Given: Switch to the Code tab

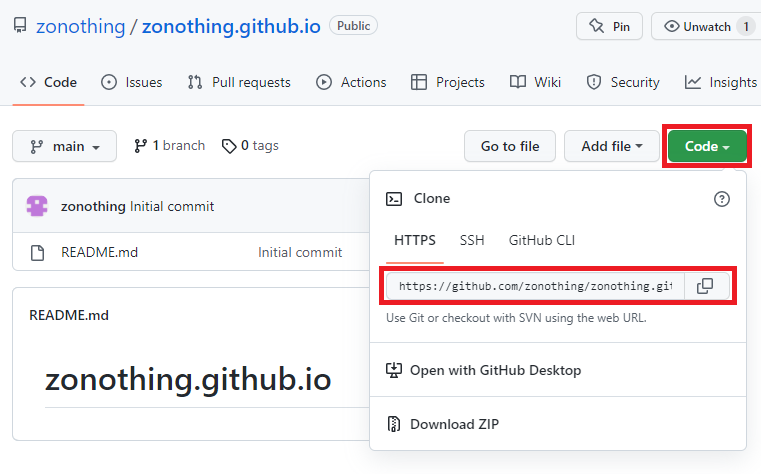Looking at the screenshot, I should (x=48, y=82).
